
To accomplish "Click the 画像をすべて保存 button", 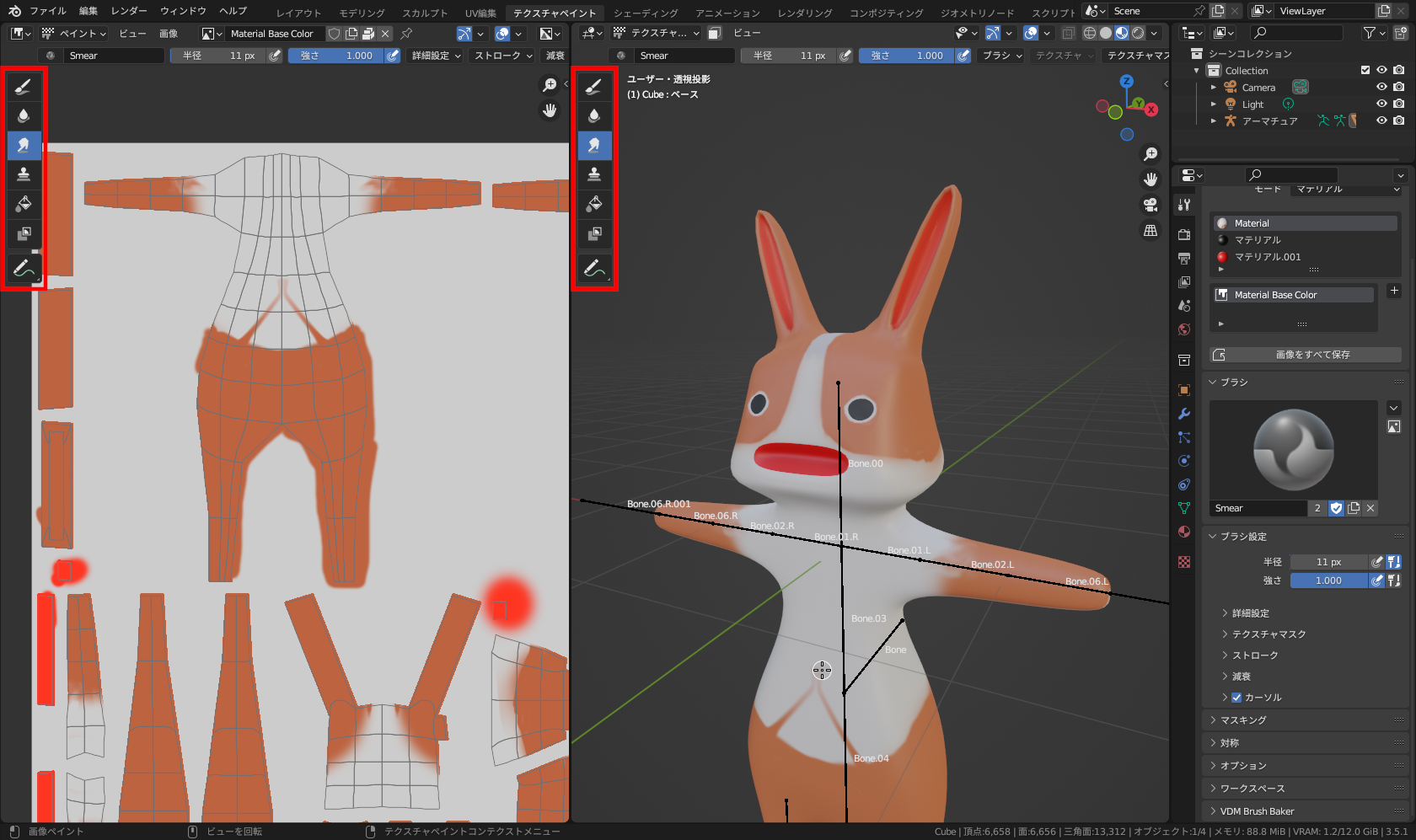I will (x=1311, y=355).
